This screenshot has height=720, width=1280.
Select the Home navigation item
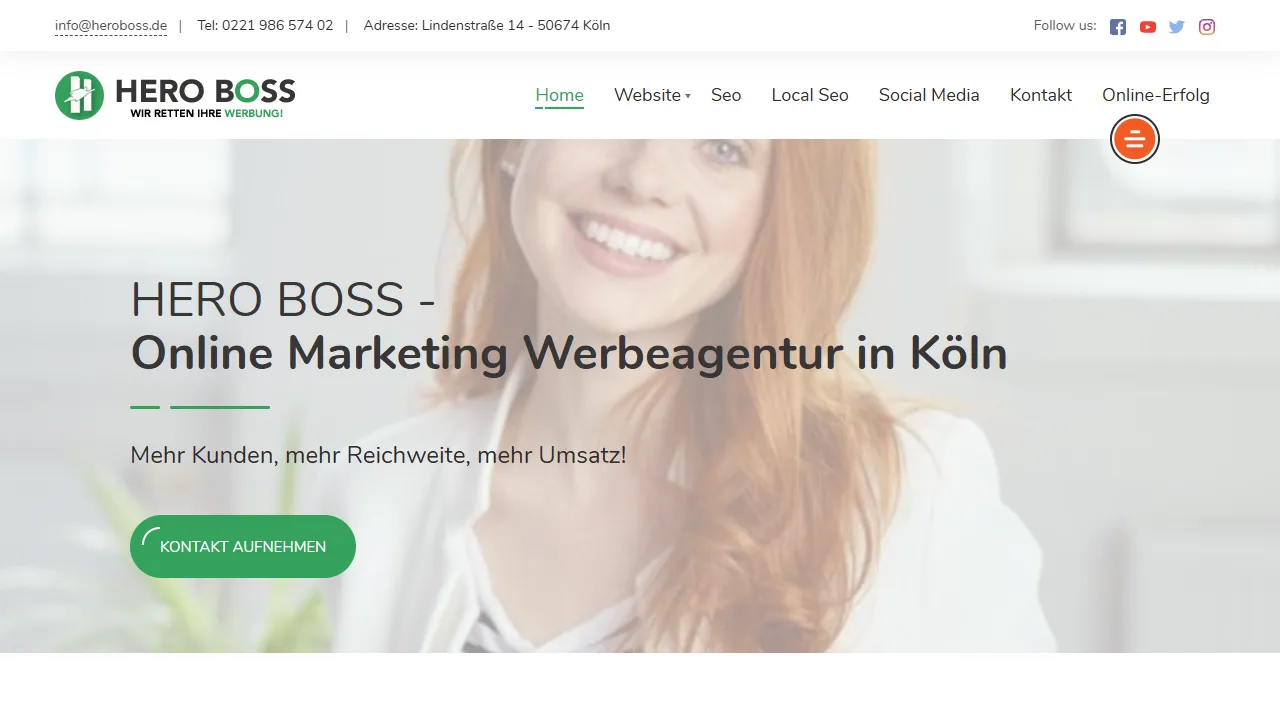[559, 94]
